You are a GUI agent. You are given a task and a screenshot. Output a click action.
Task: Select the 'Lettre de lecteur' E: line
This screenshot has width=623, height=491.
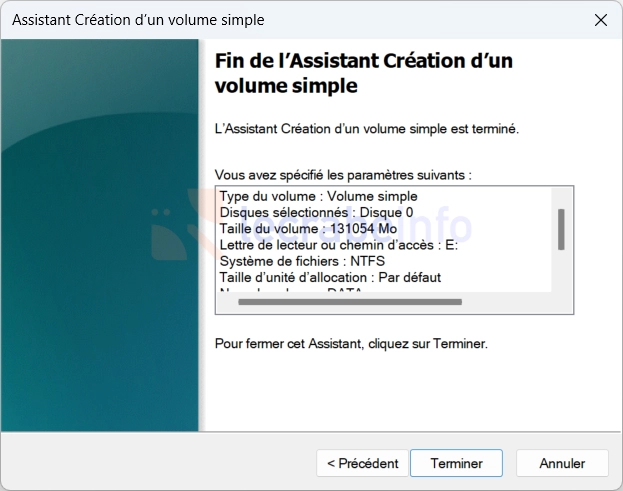(x=338, y=244)
